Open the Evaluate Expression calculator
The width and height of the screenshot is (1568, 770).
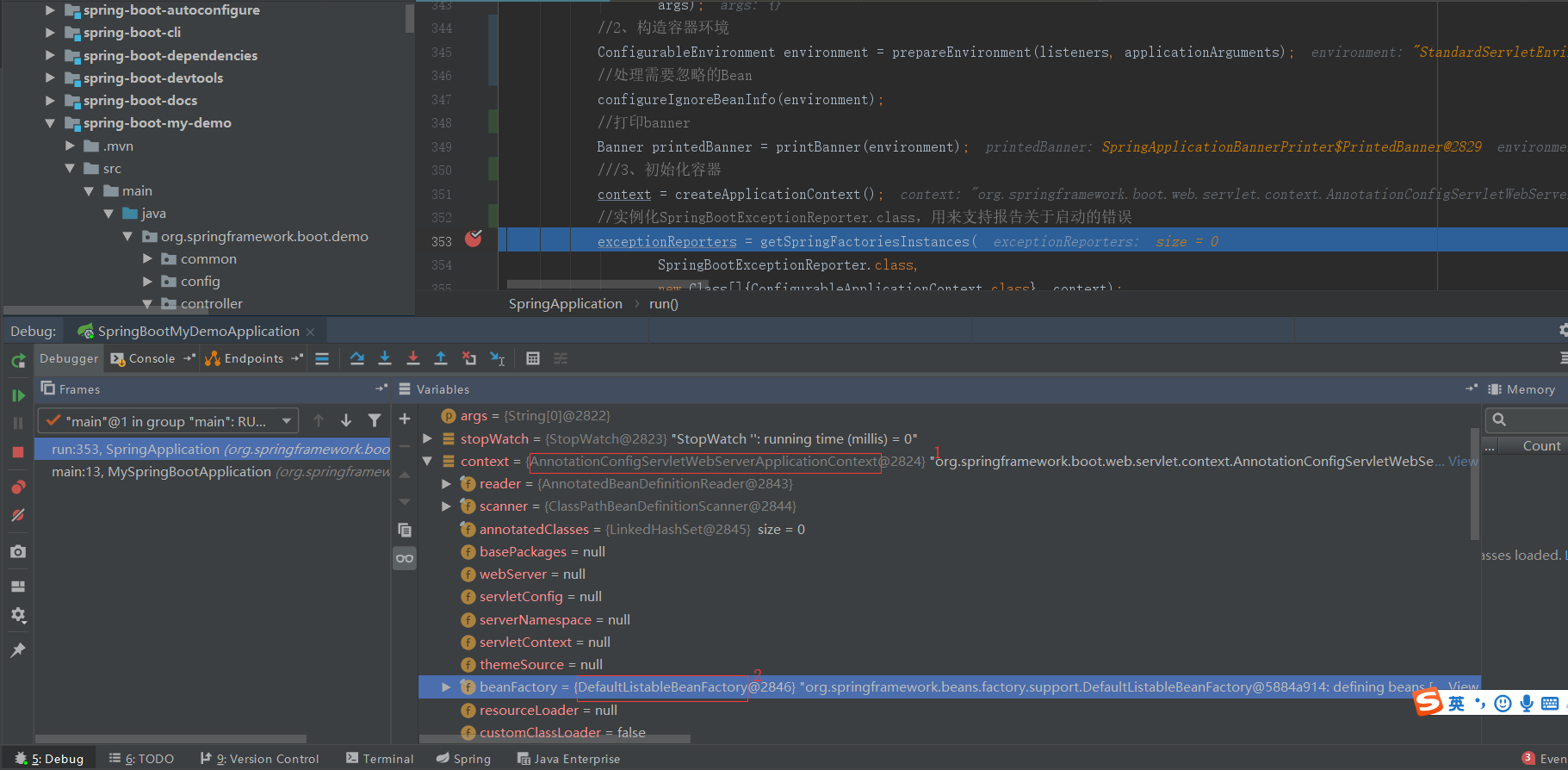(533, 358)
